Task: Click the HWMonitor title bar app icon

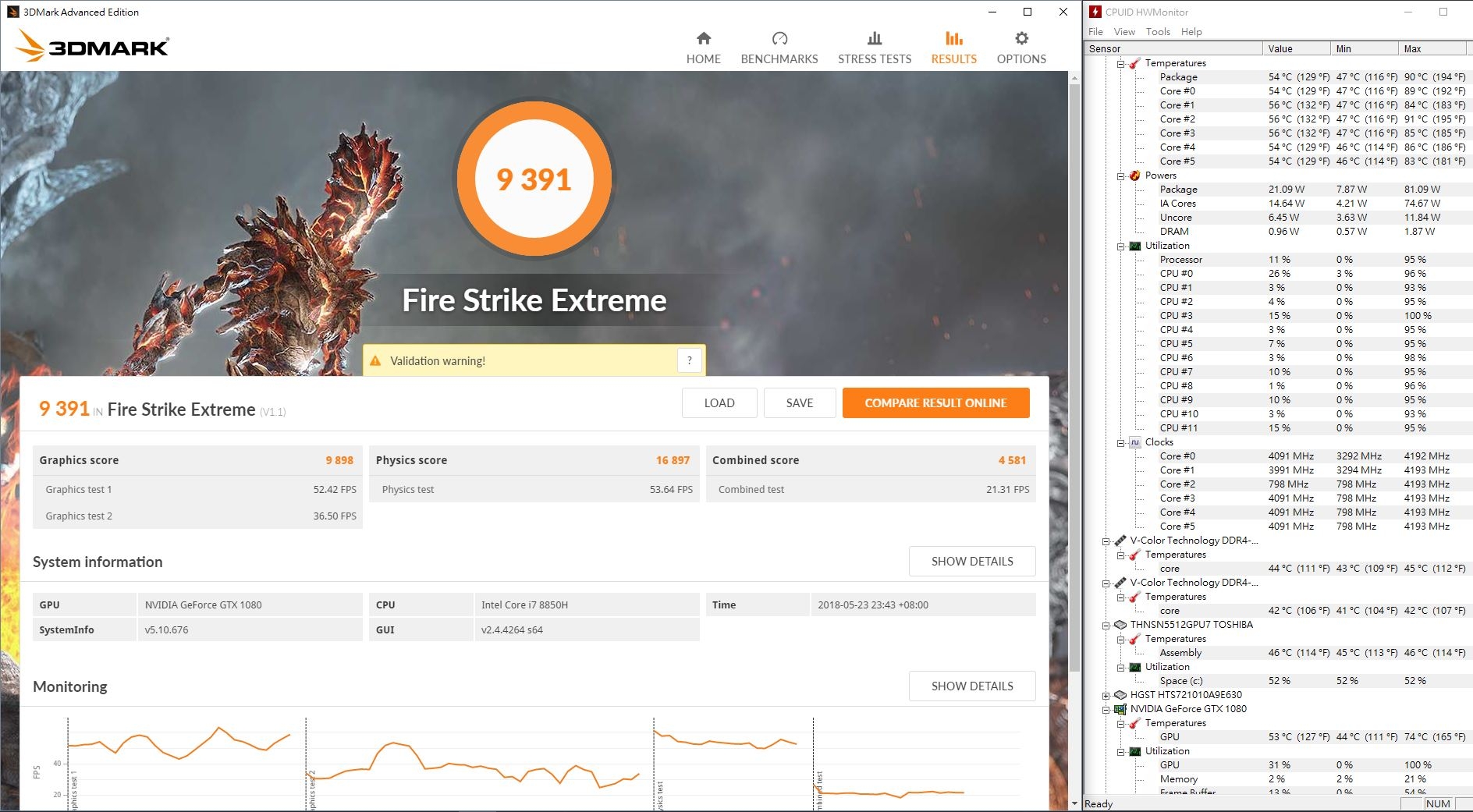Action: tap(1095, 12)
